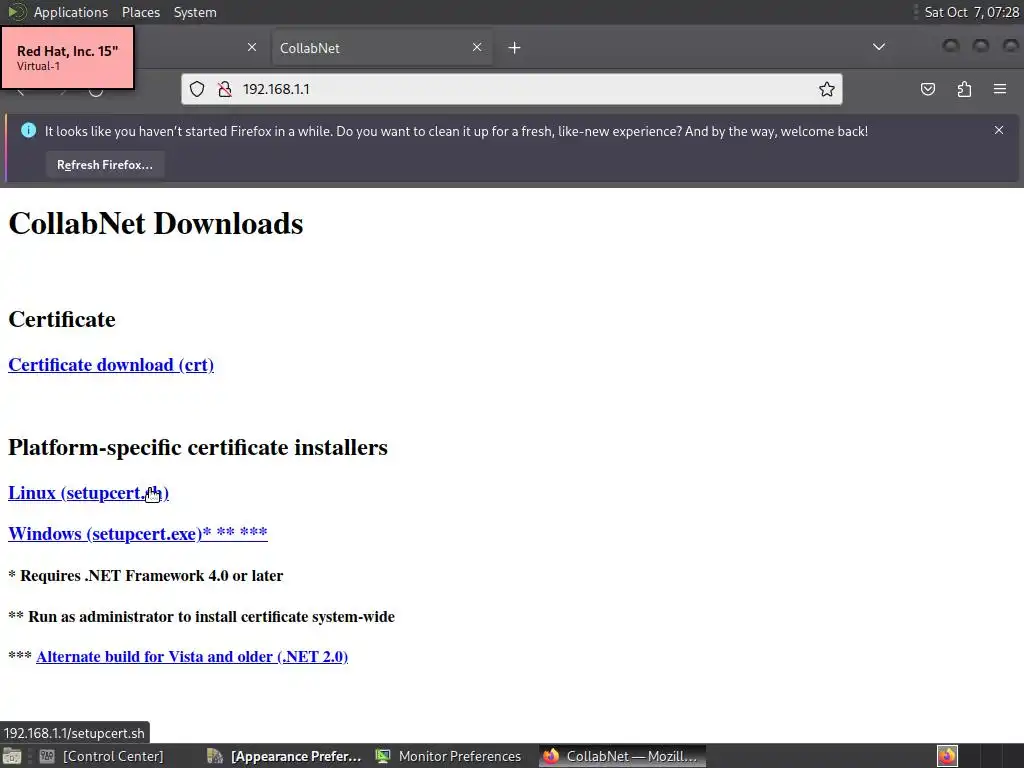Open the Firefox hamburger menu
This screenshot has height=768, width=1024.
click(1000, 89)
